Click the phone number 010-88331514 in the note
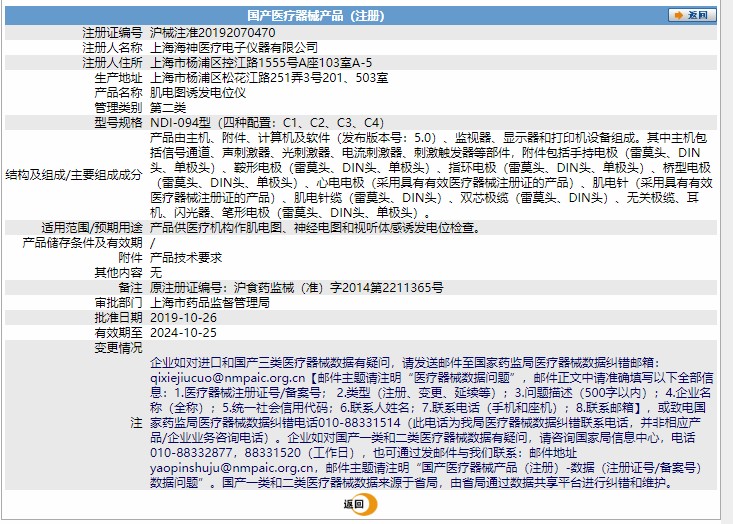733x524 pixels. pos(359,423)
